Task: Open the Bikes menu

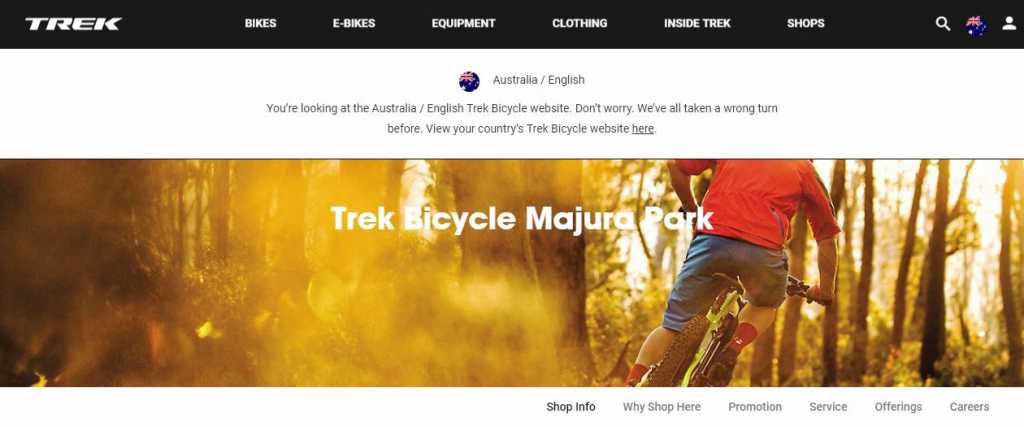Action: [261, 24]
